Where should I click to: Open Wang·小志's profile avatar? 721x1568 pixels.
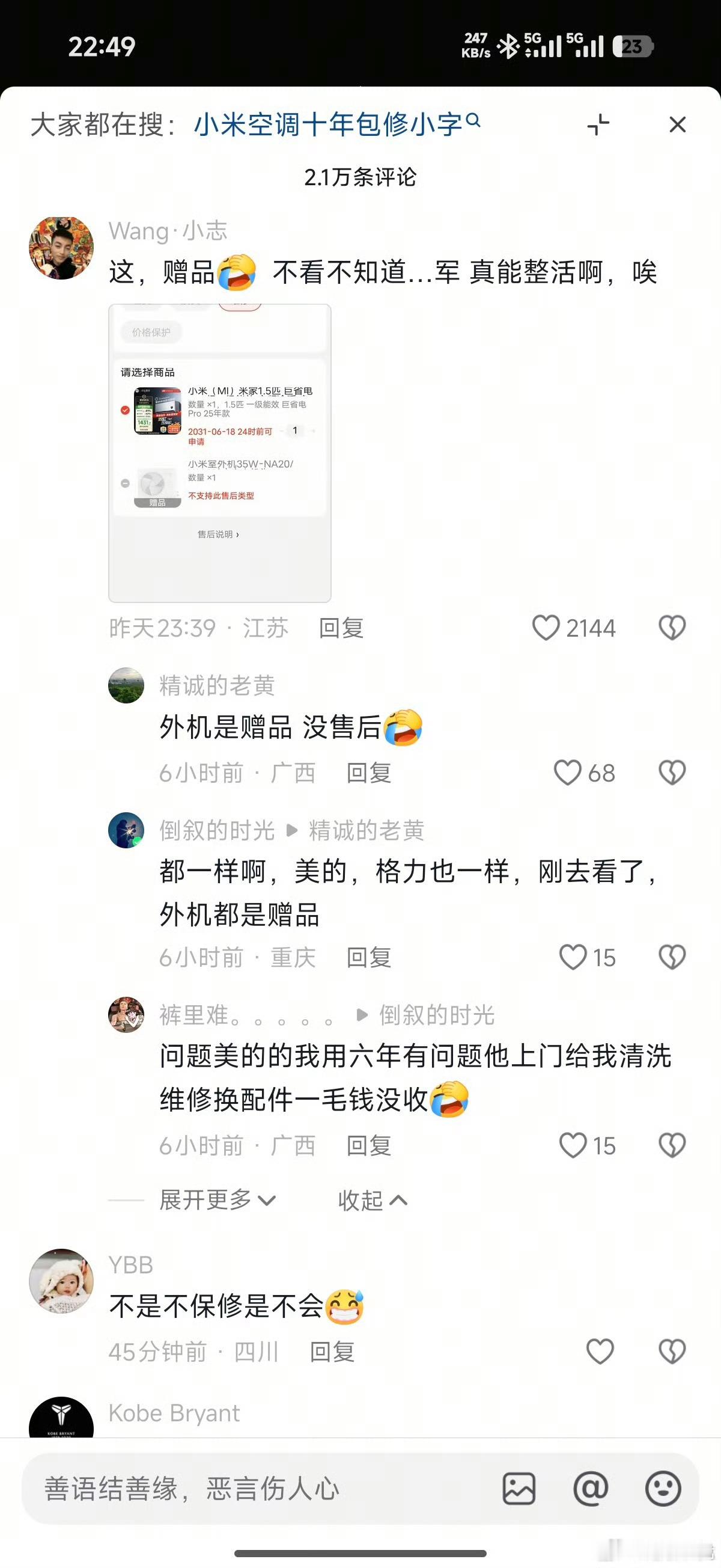61,248
